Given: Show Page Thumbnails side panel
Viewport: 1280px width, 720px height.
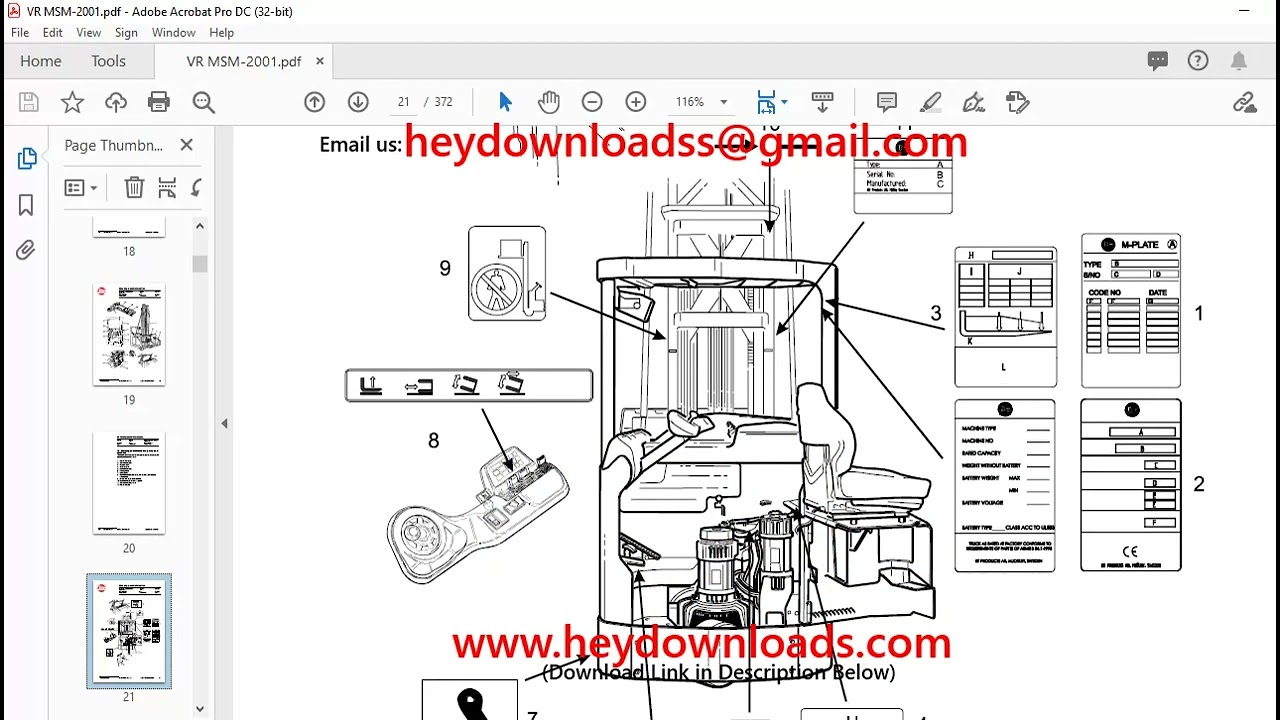Looking at the screenshot, I should 26,159.
